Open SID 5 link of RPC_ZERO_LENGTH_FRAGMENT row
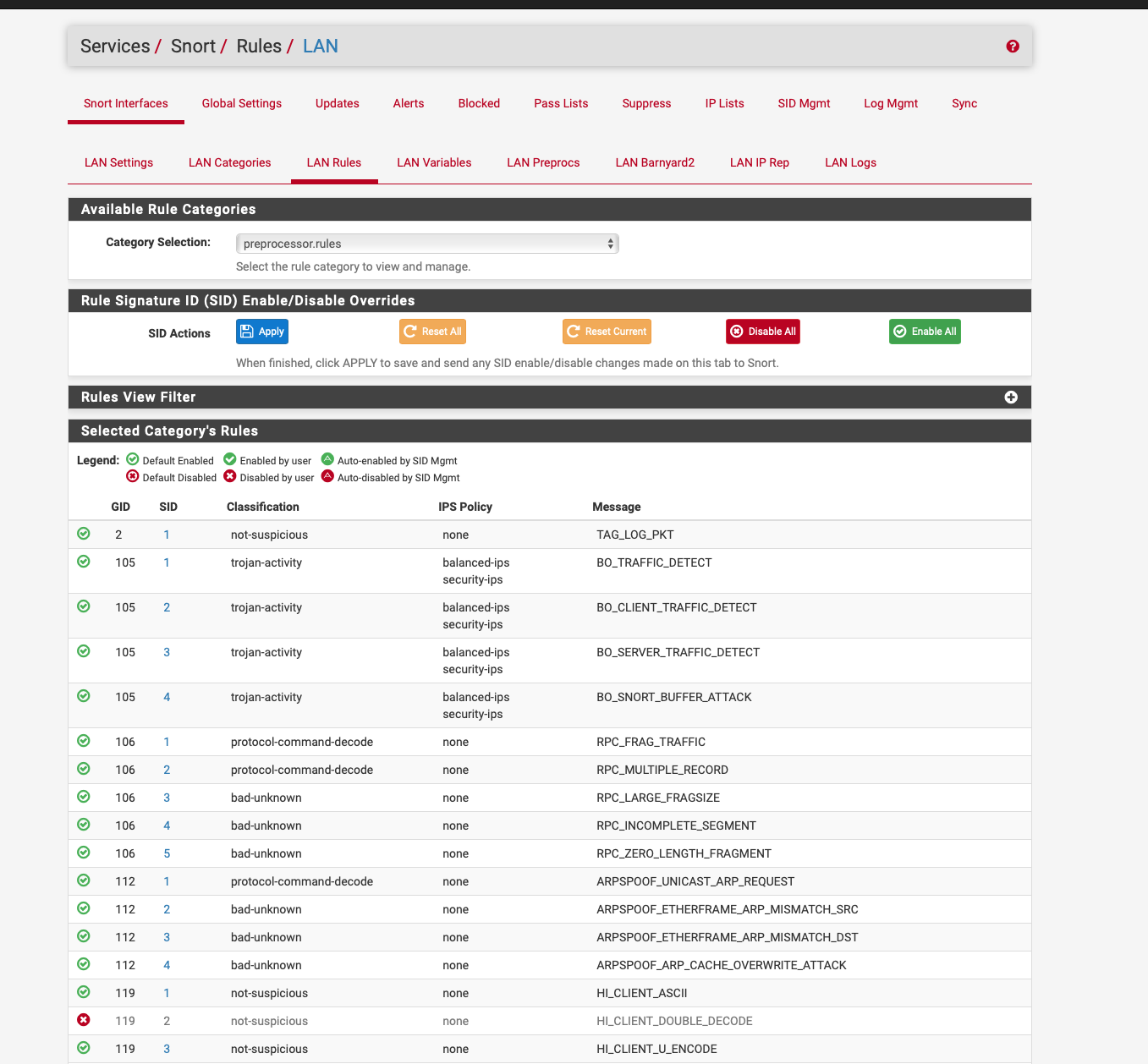This screenshot has width=1148, height=1064. (x=167, y=853)
